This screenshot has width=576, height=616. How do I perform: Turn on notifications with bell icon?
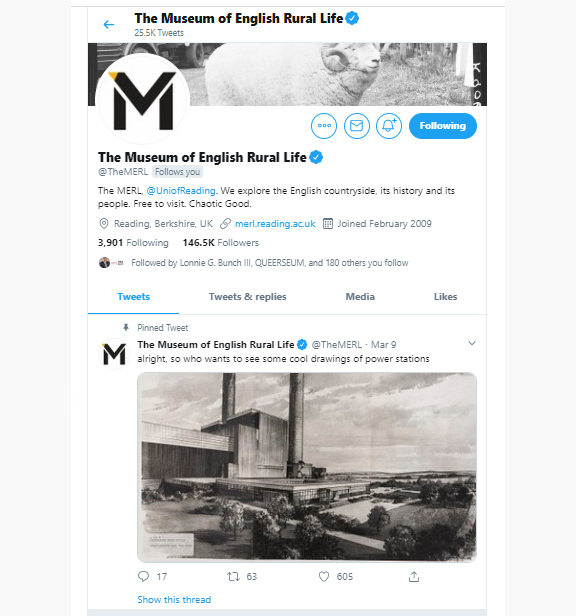point(389,126)
